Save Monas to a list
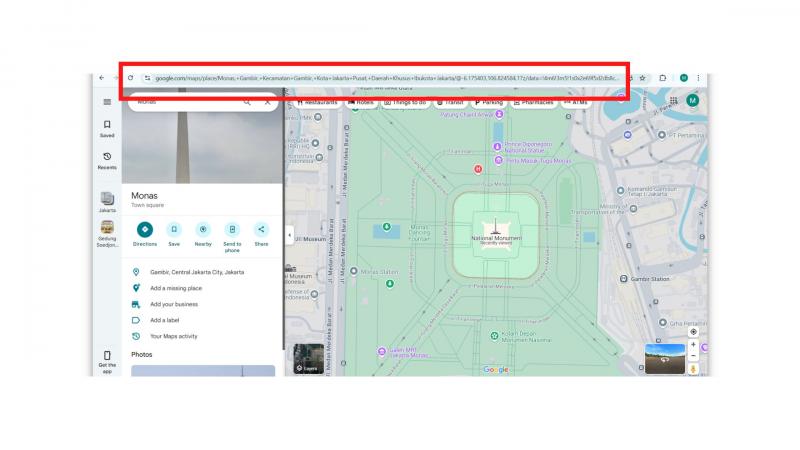 [x=174, y=230]
